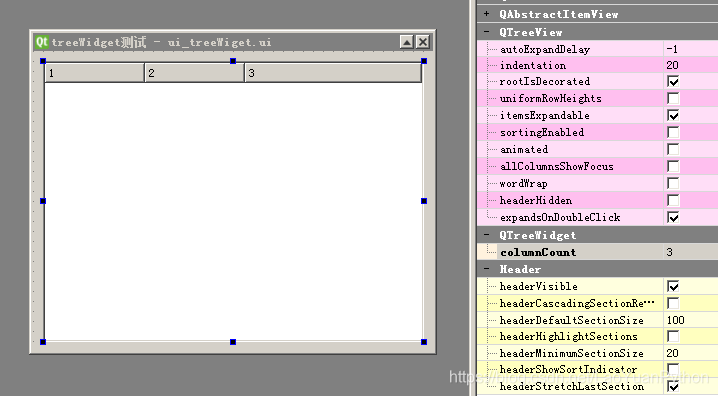Check the animated property checkbox
The width and height of the screenshot is (718, 396).
click(x=673, y=150)
